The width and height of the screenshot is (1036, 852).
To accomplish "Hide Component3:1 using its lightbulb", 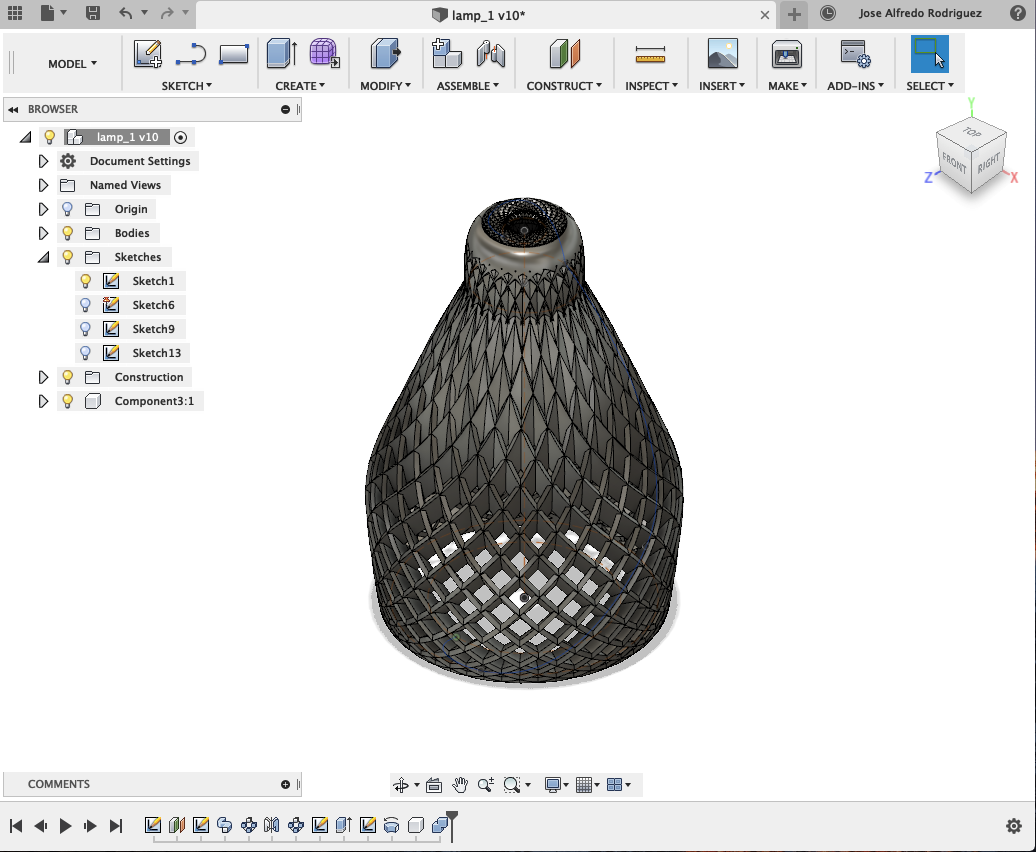I will [x=67, y=401].
